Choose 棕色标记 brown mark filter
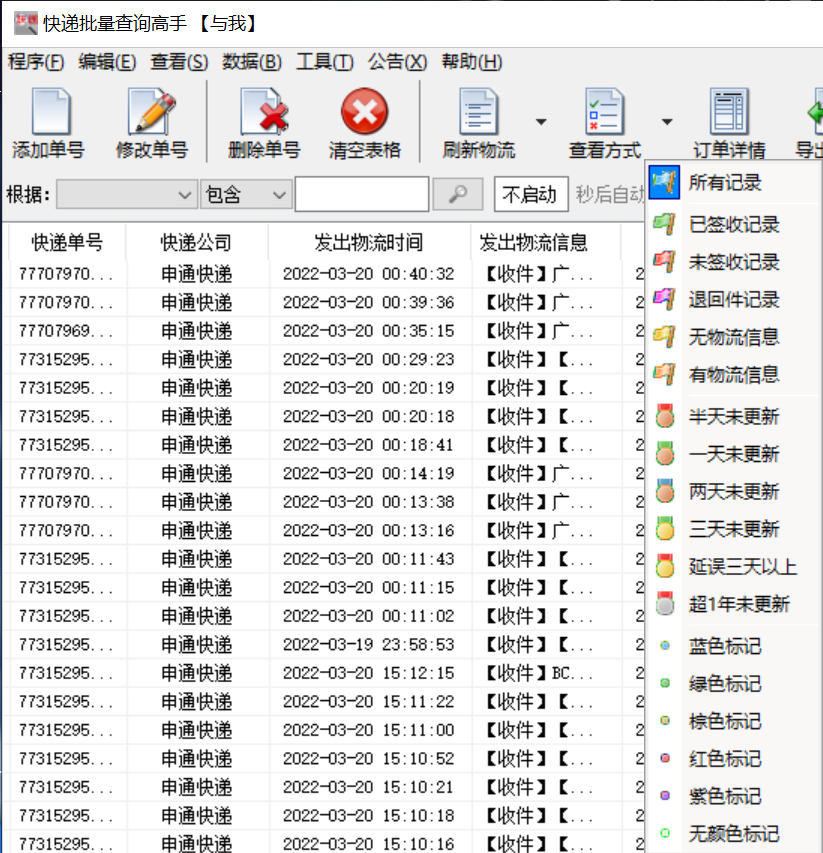823x853 pixels. tap(734, 721)
